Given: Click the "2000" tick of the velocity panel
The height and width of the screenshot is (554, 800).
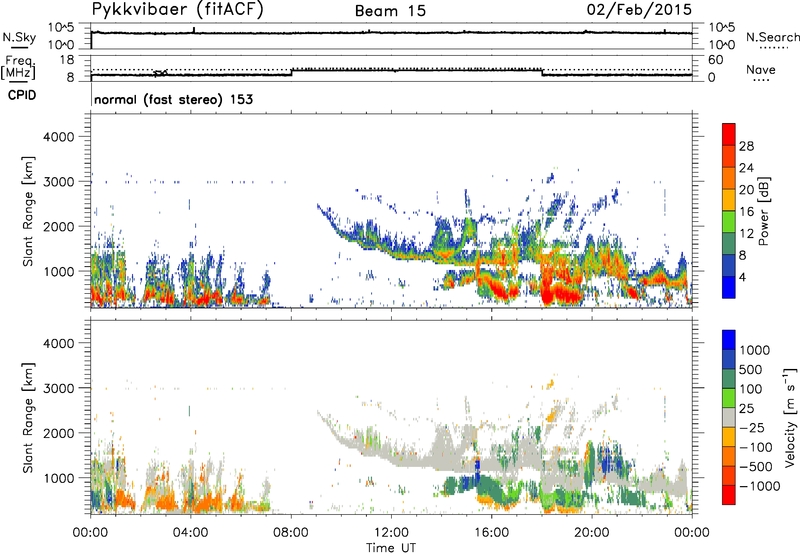Looking at the screenshot, I should 59,433.
